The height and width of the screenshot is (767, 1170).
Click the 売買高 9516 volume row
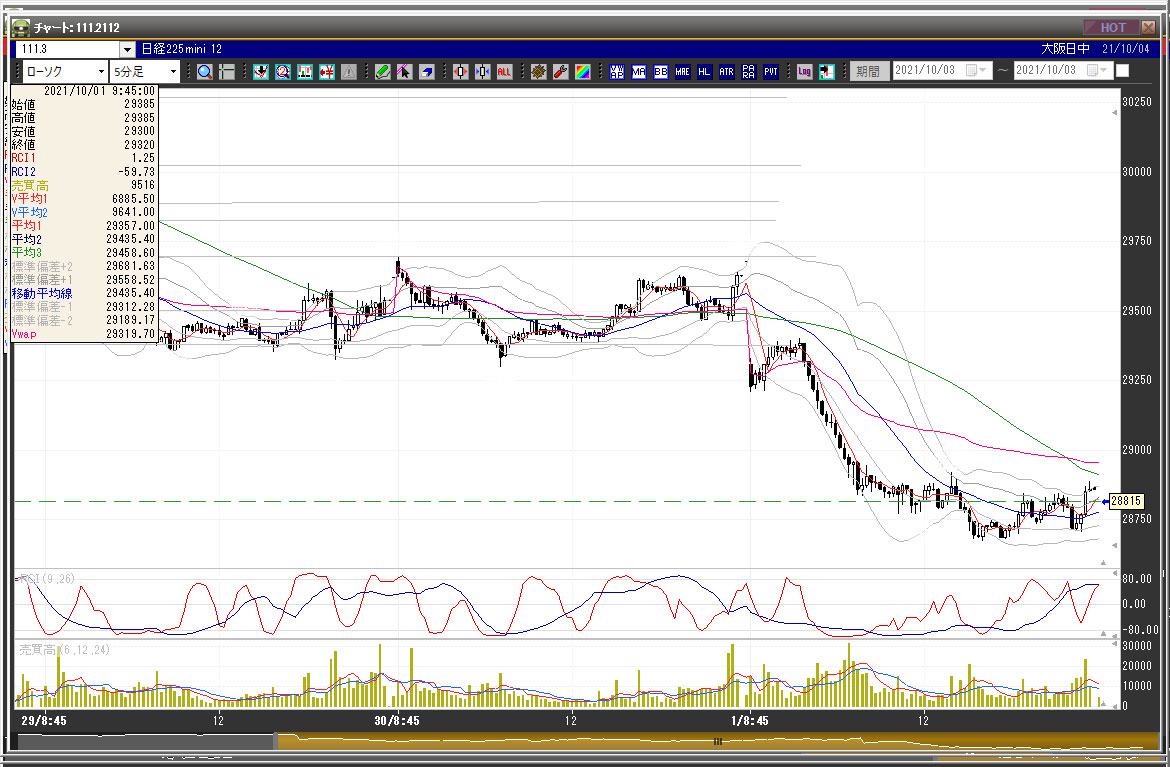(84, 185)
